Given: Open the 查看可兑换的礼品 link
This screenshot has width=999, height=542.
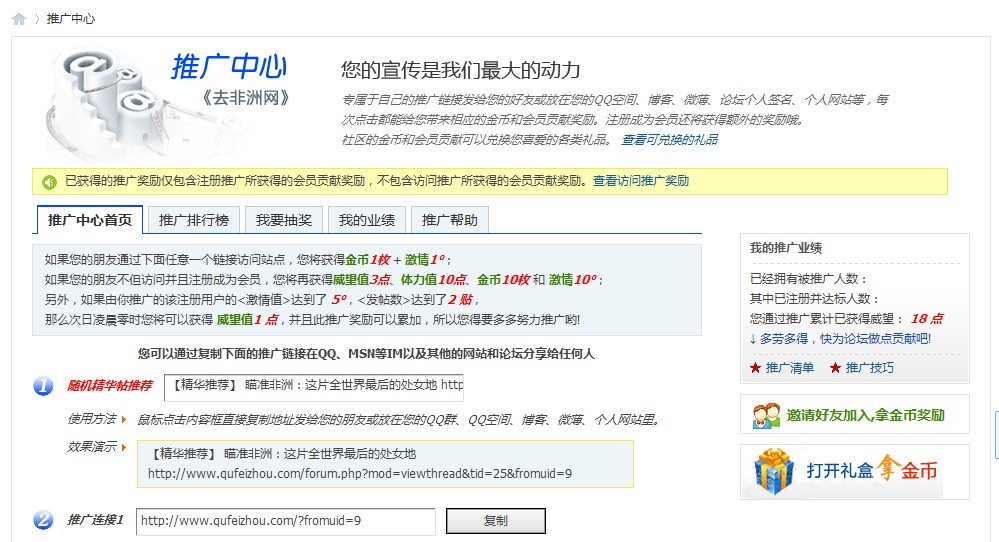Looking at the screenshot, I should pyautogui.click(x=670, y=139).
